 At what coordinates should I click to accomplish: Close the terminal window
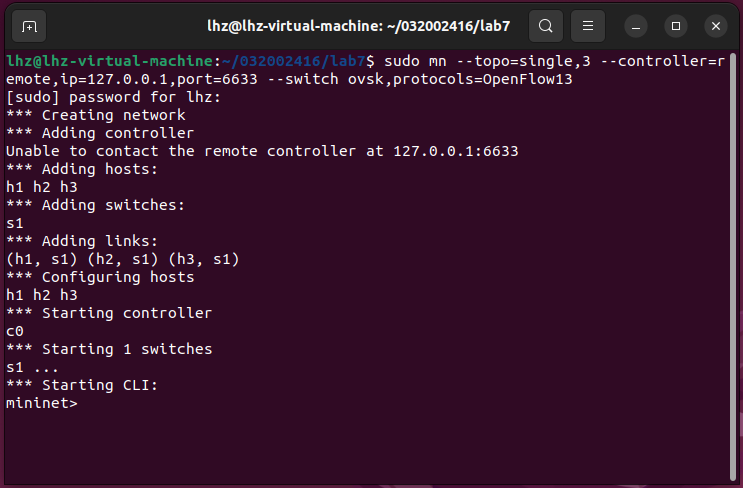tap(714, 25)
